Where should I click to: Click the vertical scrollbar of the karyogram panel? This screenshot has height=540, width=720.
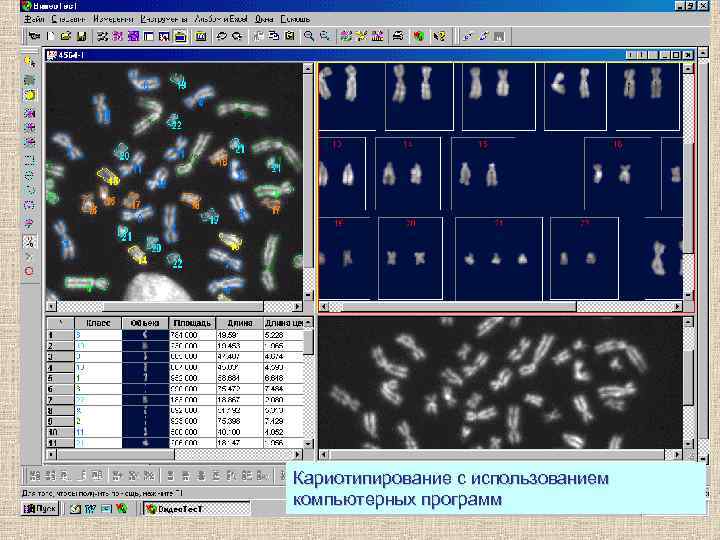(688, 182)
